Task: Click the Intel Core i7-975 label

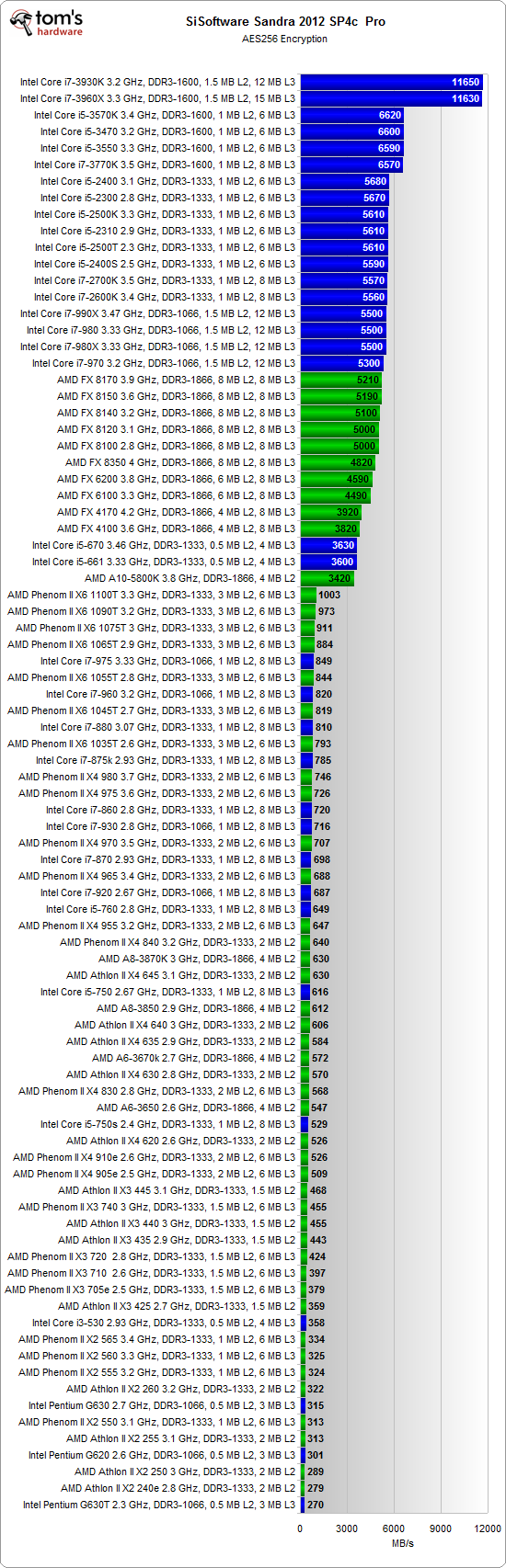Action: click(x=167, y=661)
